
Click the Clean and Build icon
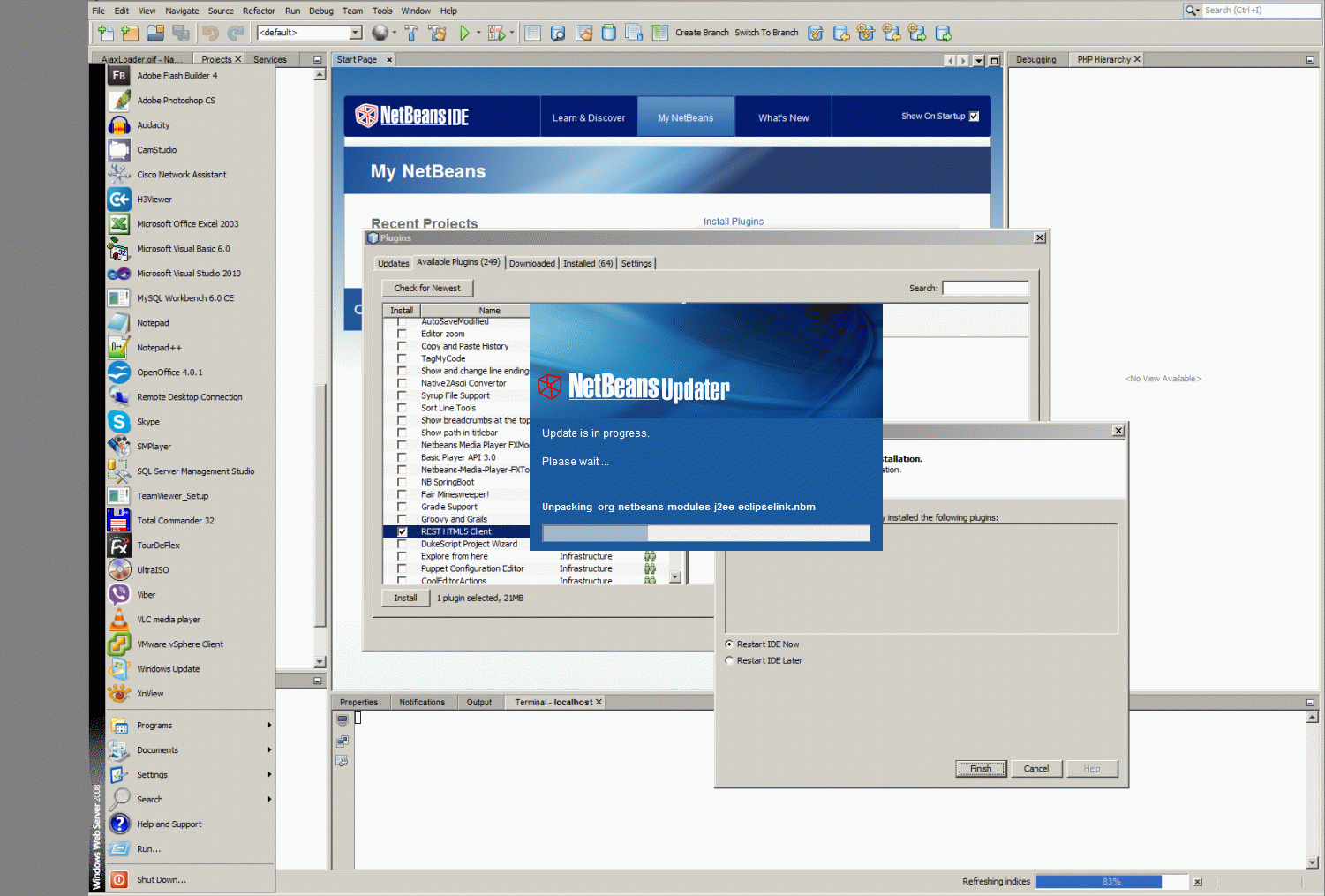437,34
